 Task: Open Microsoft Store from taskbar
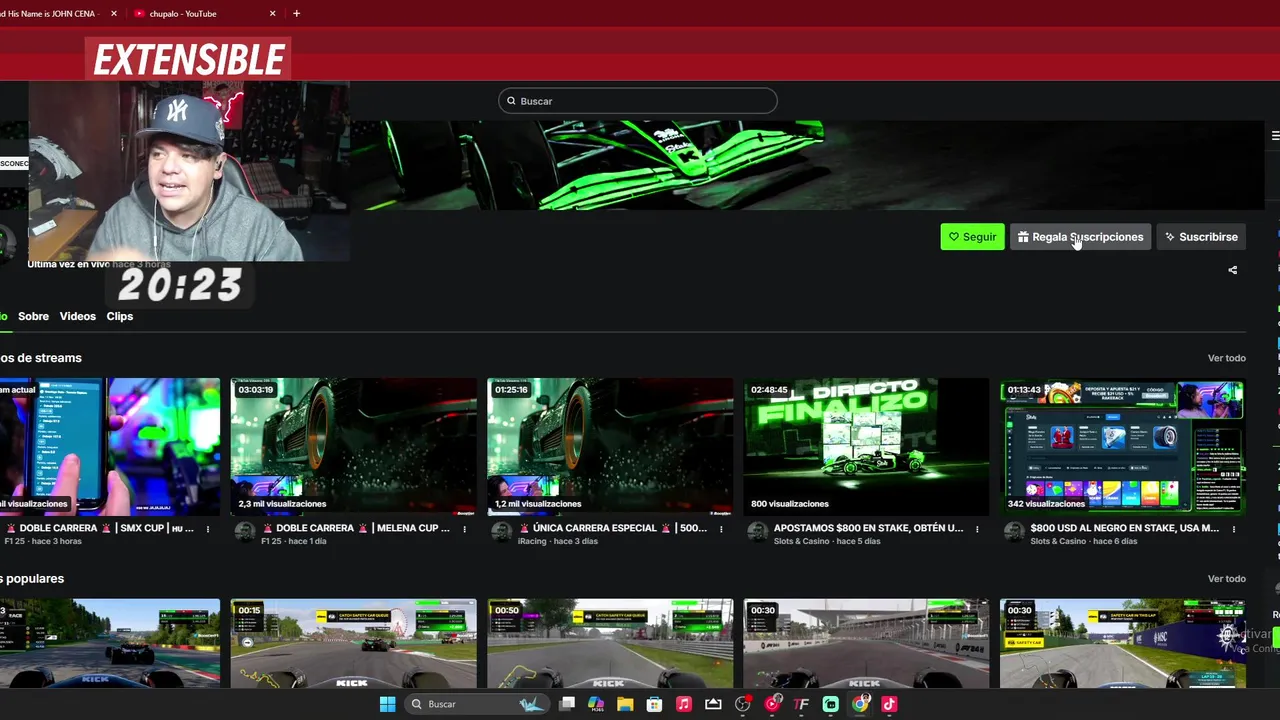pyautogui.click(x=654, y=704)
